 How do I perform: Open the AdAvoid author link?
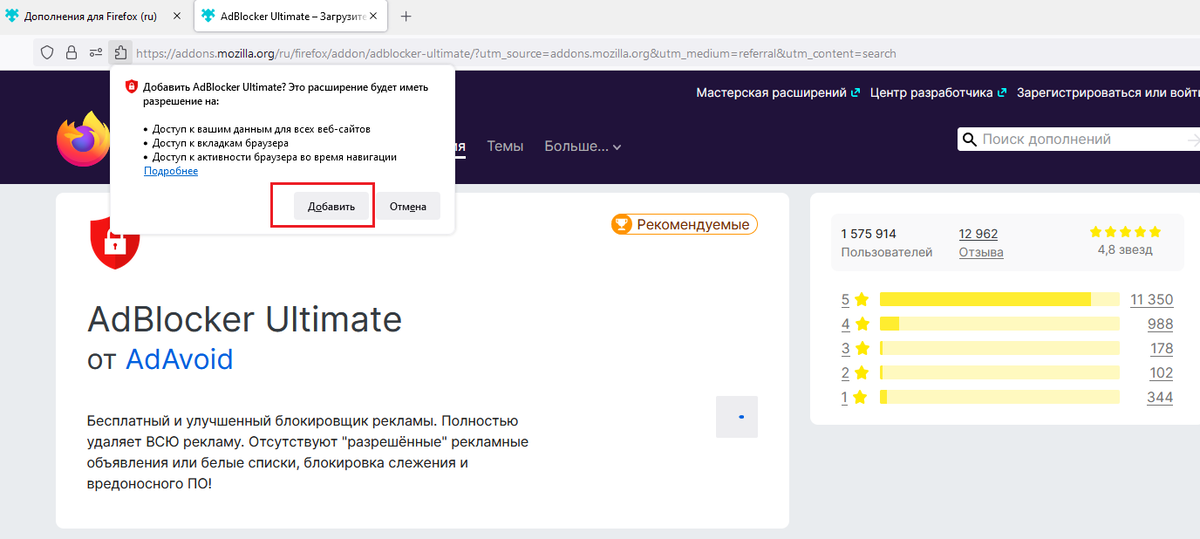(x=179, y=359)
